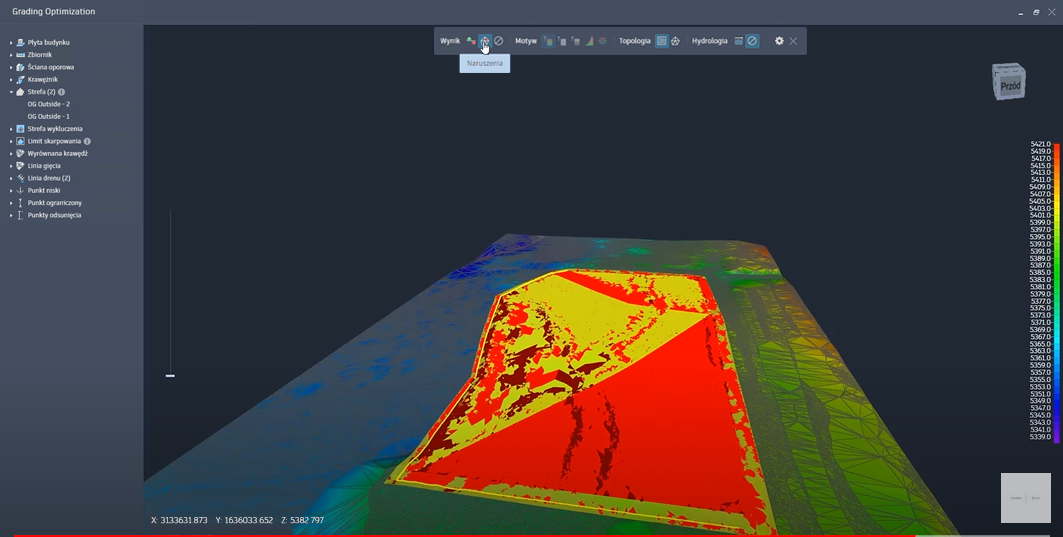The width and height of the screenshot is (1063, 537).
Task: Click the gray thumbnail panel at bottom right
Action: point(1026,498)
